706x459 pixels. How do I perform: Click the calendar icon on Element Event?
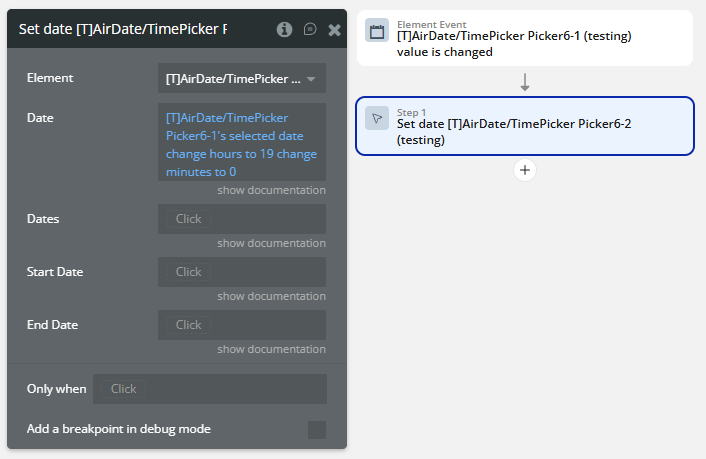click(377, 31)
